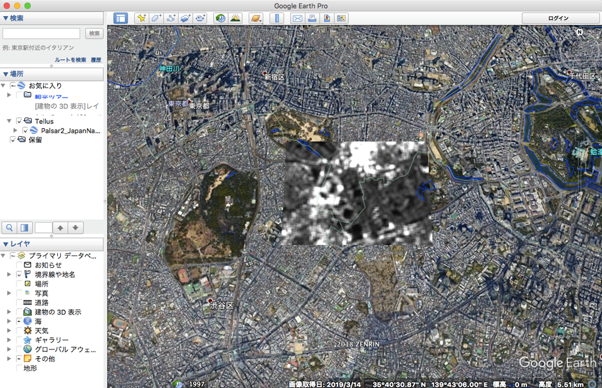Open the ルートを検索 link
This screenshot has width=602, height=388.
point(70,60)
